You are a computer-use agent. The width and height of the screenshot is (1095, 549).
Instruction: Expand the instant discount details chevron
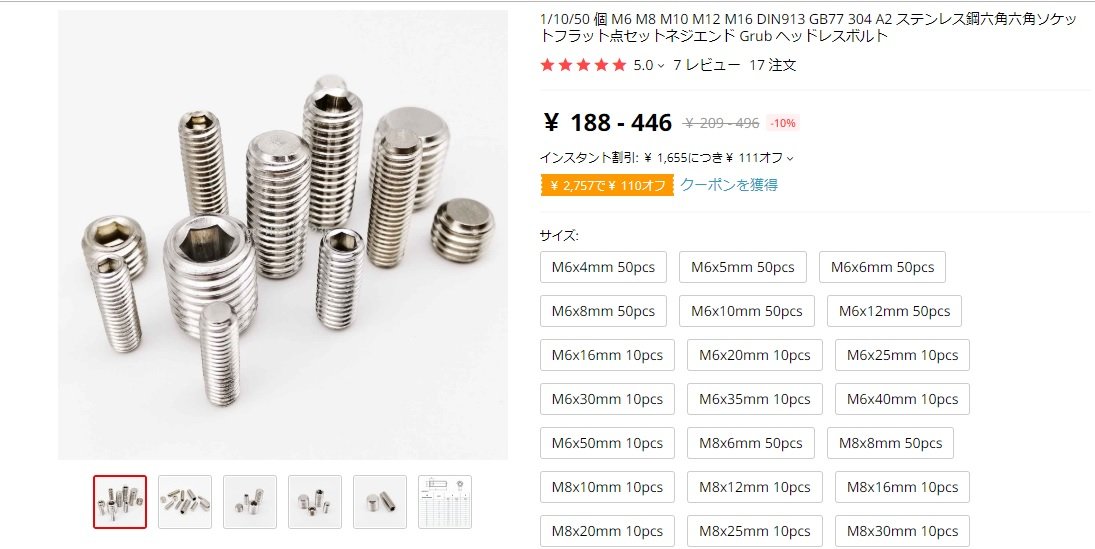[790, 159]
